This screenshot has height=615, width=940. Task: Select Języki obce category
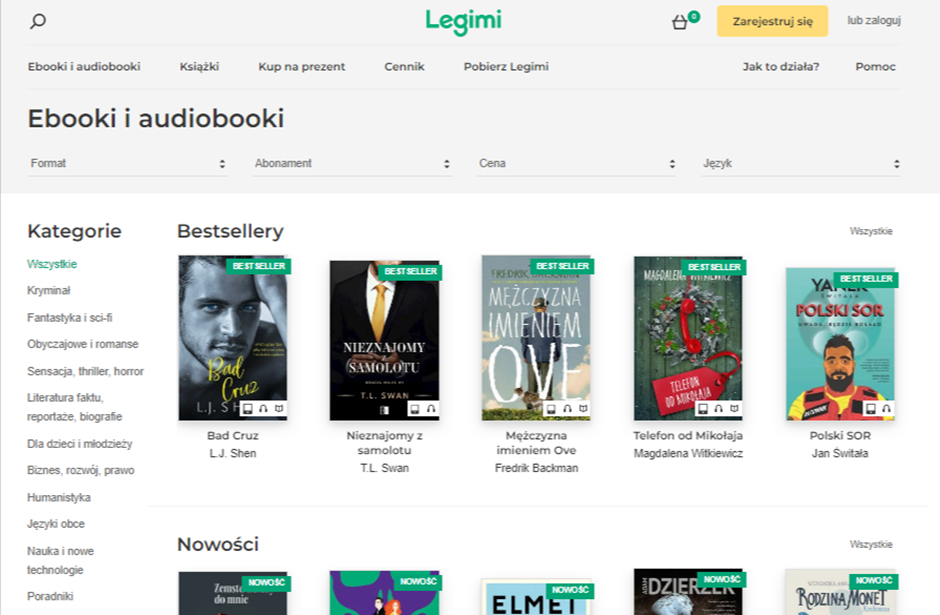[x=56, y=524]
